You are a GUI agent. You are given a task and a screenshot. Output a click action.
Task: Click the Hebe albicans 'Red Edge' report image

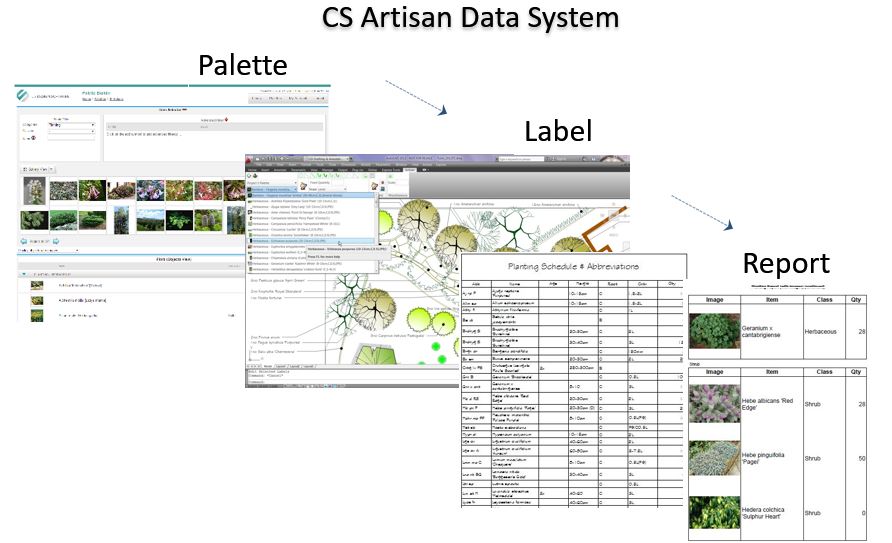click(x=715, y=403)
